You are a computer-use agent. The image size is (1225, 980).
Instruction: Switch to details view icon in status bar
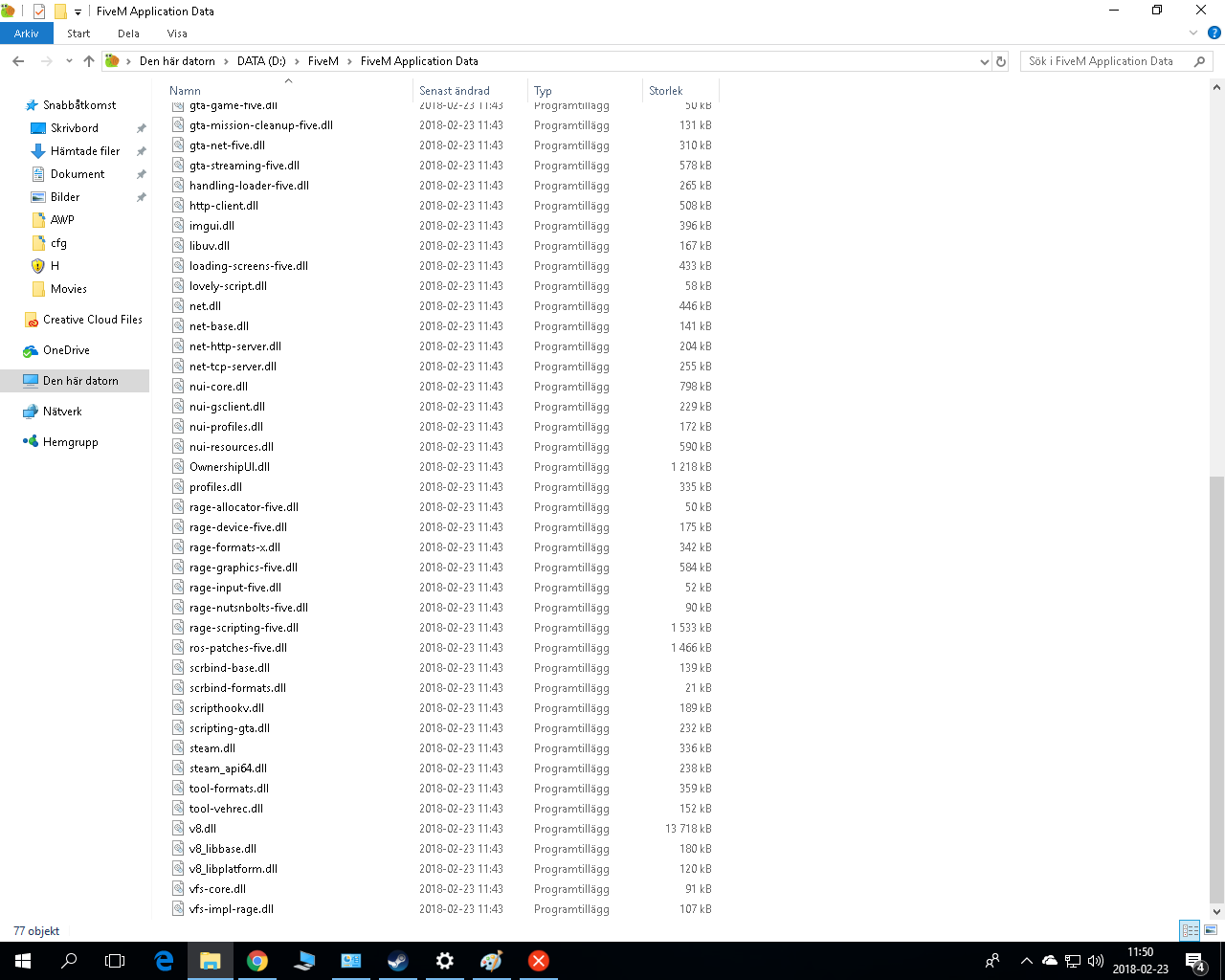[1190, 930]
